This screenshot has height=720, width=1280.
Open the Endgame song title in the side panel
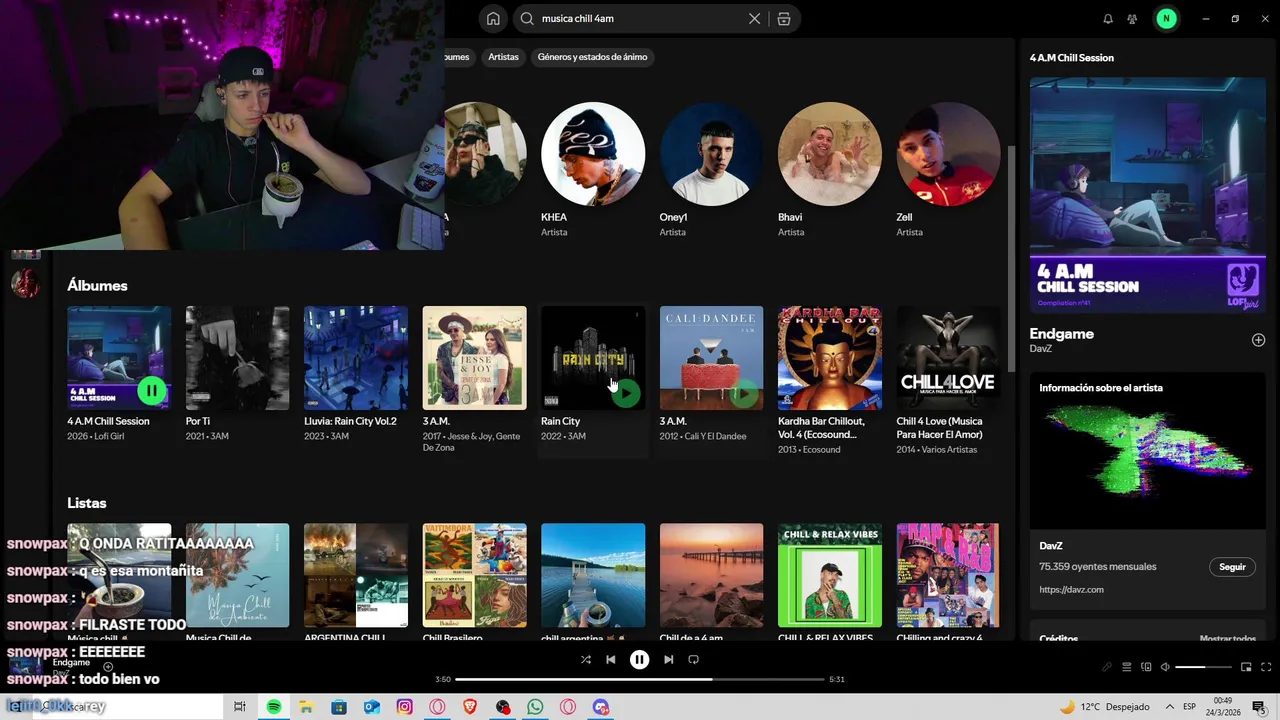(1061, 334)
